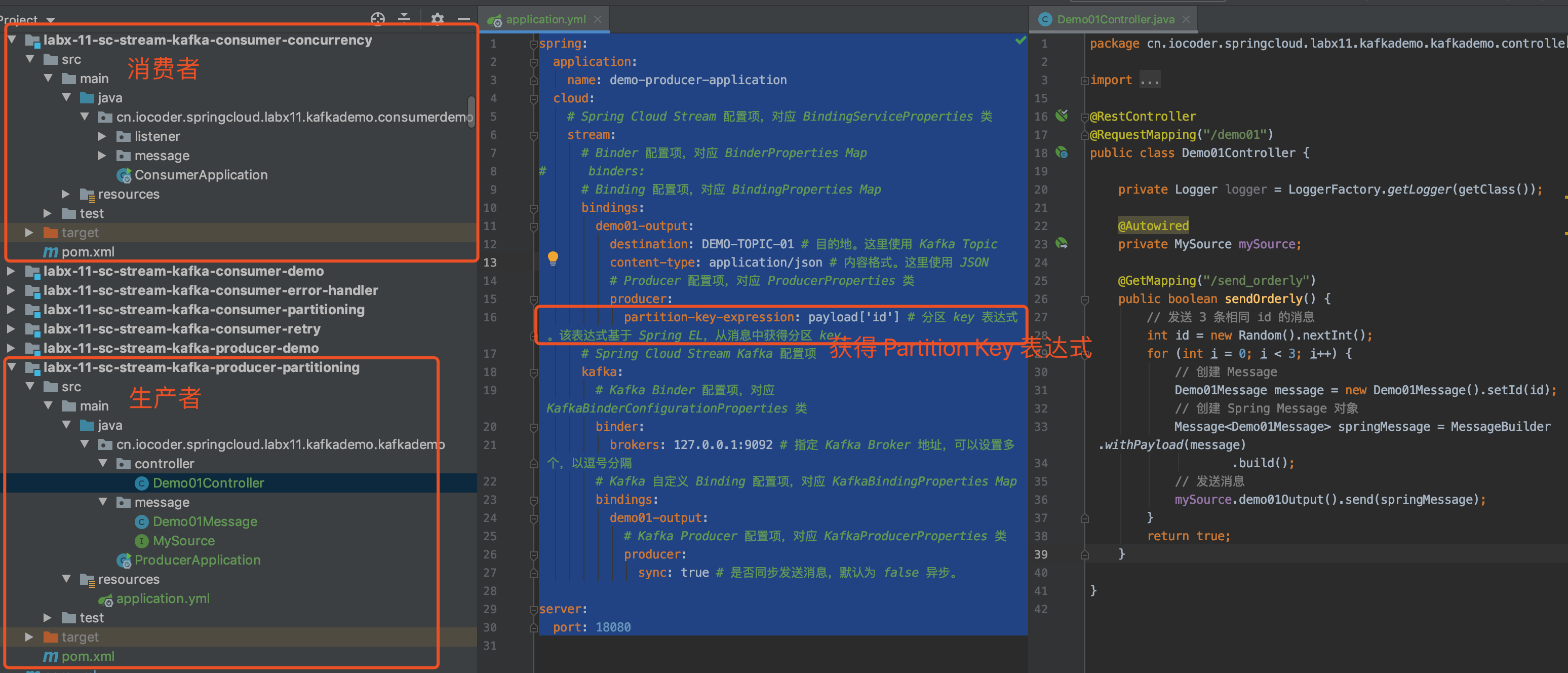Image resolution: width=1568 pixels, height=673 pixels.
Task: Click the green inspection checkmark in application.yml
Action: pyautogui.click(x=1020, y=41)
